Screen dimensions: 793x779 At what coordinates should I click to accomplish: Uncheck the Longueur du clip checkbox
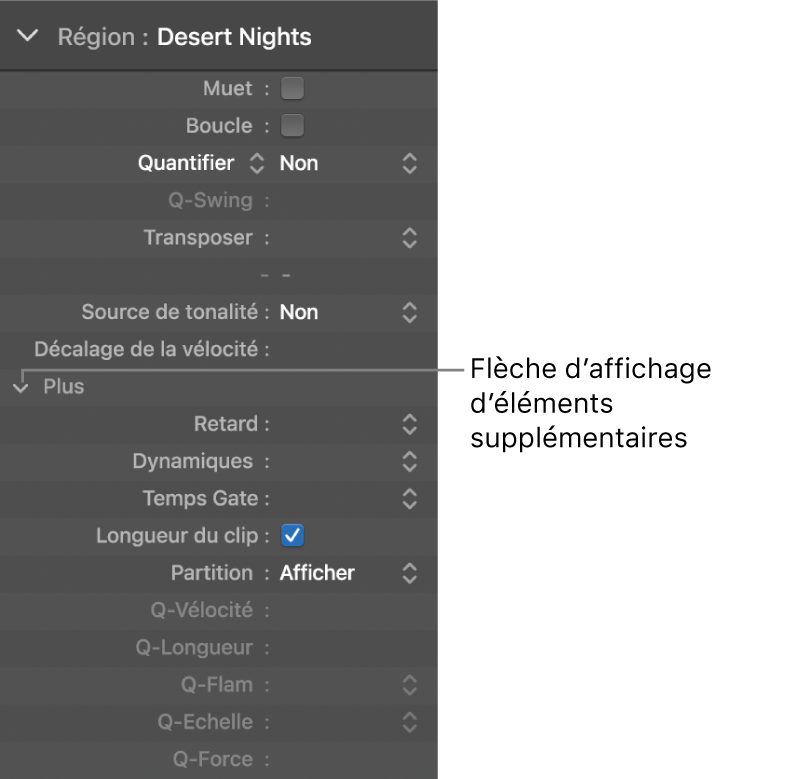[292, 536]
